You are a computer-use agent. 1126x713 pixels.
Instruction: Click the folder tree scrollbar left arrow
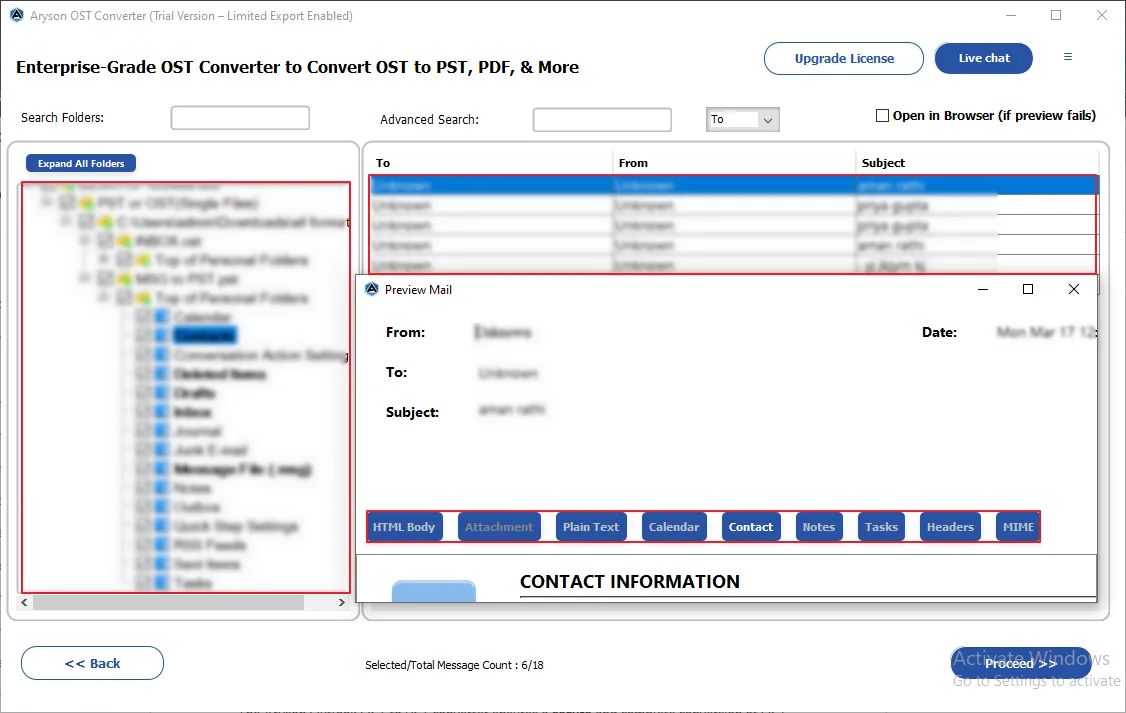point(24,602)
